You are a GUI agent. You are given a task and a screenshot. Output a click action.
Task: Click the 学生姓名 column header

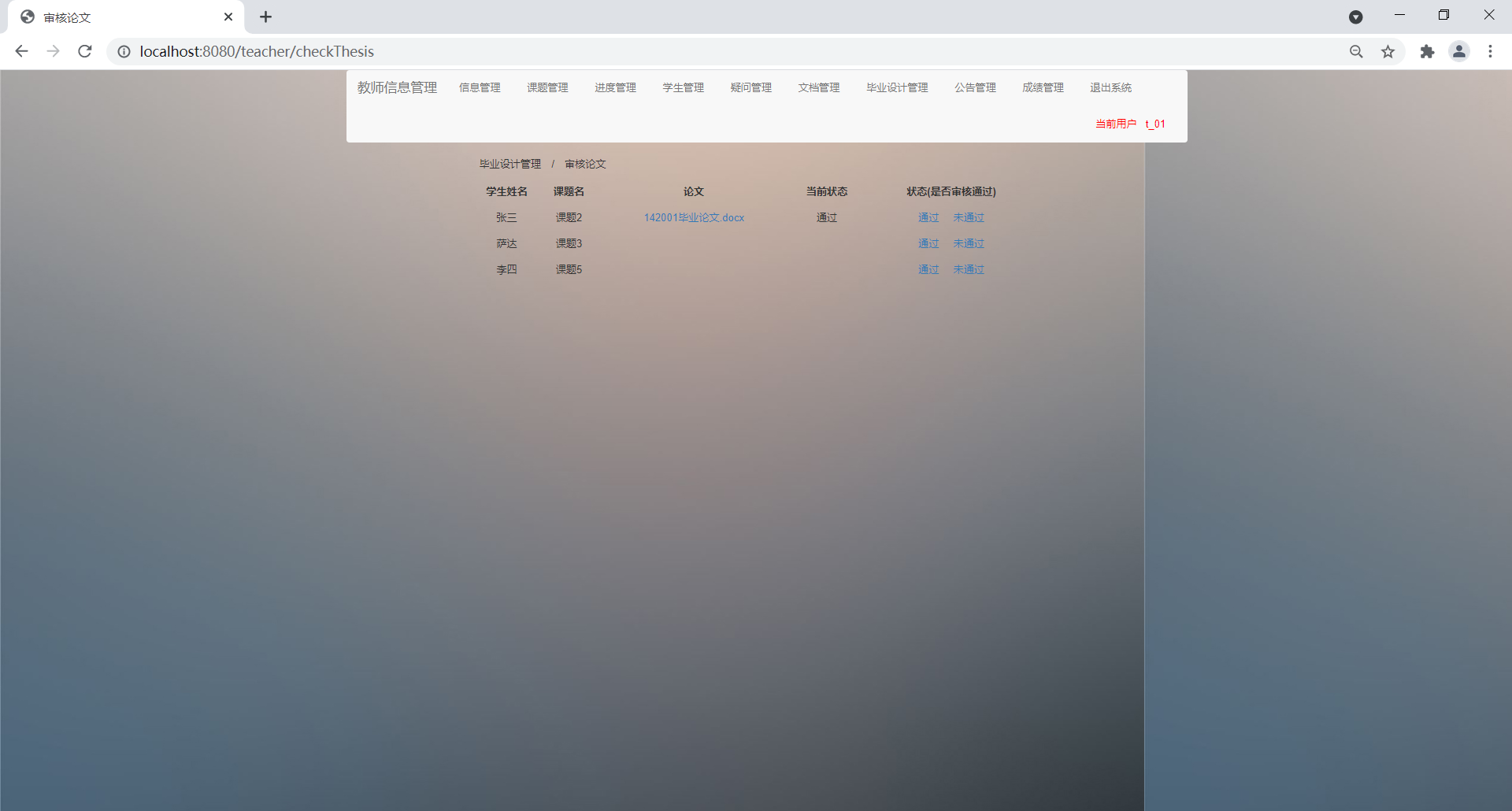tap(506, 191)
